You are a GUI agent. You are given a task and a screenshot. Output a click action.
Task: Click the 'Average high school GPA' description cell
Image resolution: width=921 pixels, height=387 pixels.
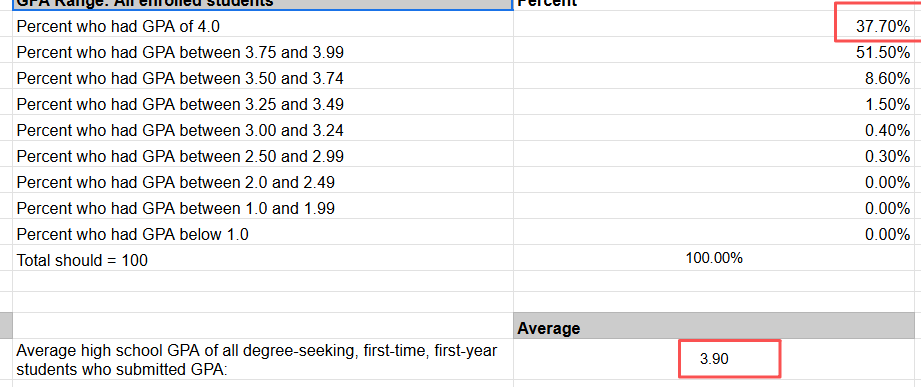(263, 359)
